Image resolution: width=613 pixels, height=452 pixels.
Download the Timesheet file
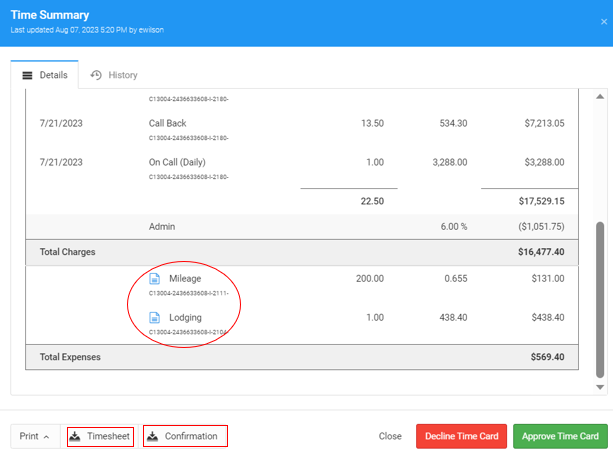tap(100, 437)
